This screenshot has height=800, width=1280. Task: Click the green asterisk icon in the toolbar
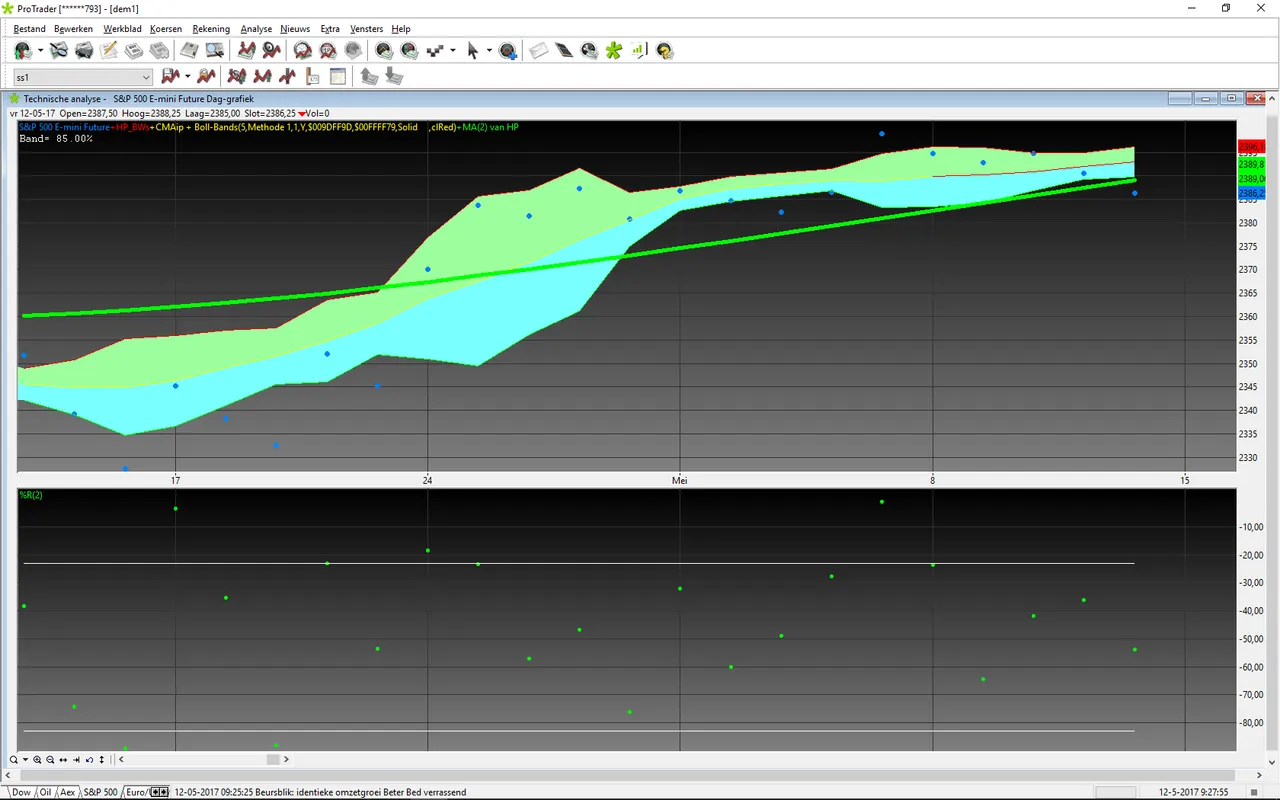tap(614, 50)
